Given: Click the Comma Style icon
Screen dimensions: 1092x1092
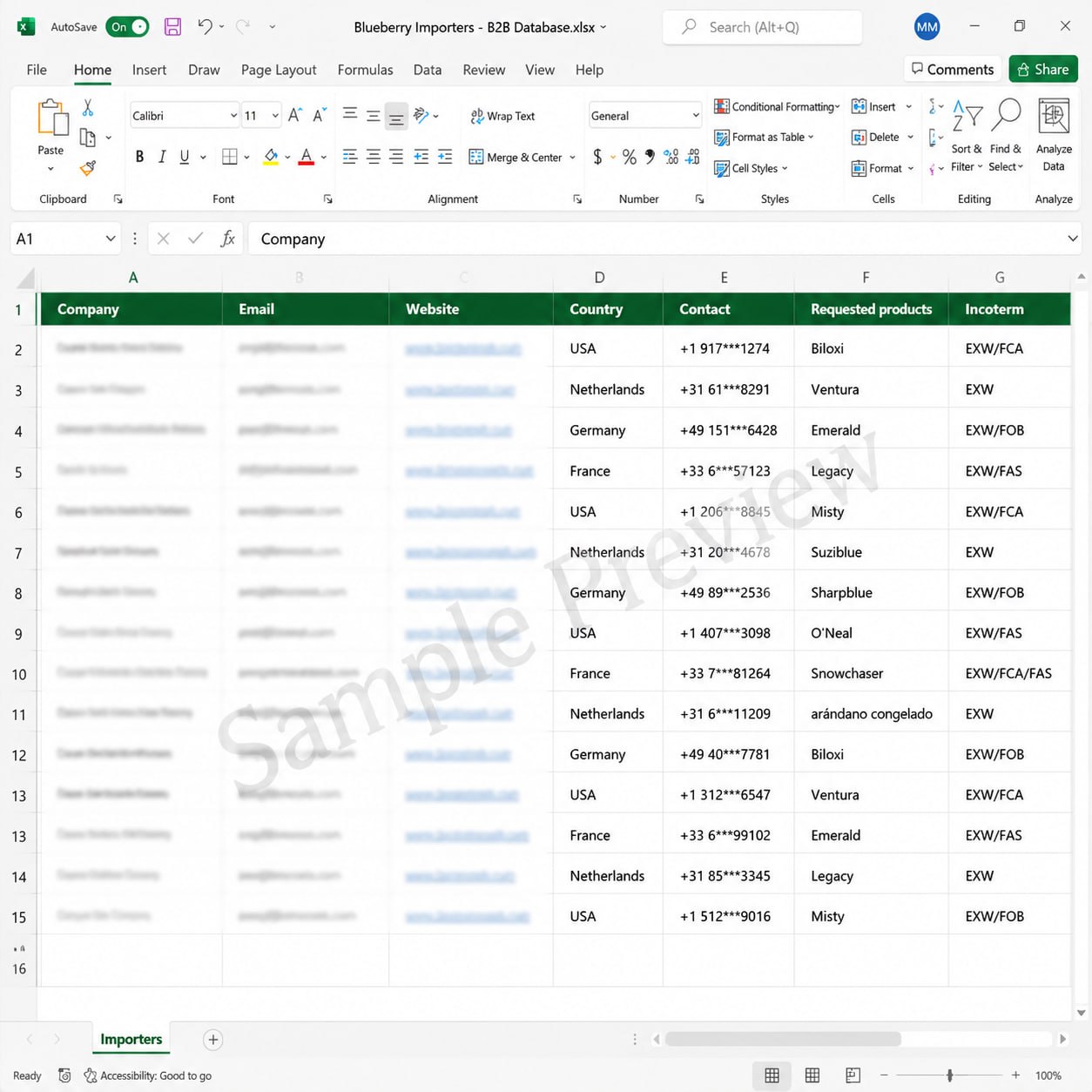Looking at the screenshot, I should tap(650, 157).
